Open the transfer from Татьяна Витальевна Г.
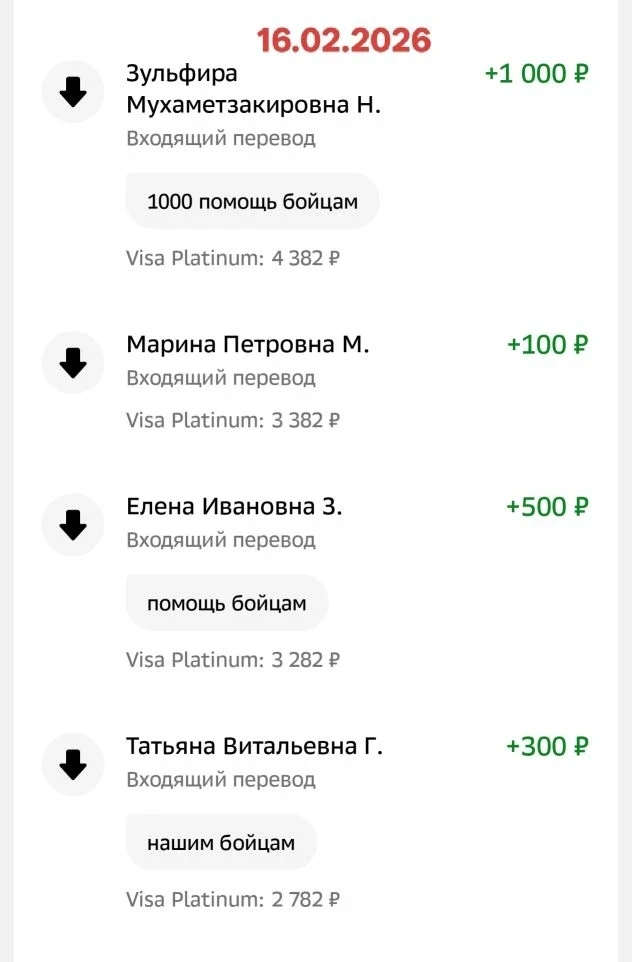Screen dimensions: 632x962 point(254,747)
